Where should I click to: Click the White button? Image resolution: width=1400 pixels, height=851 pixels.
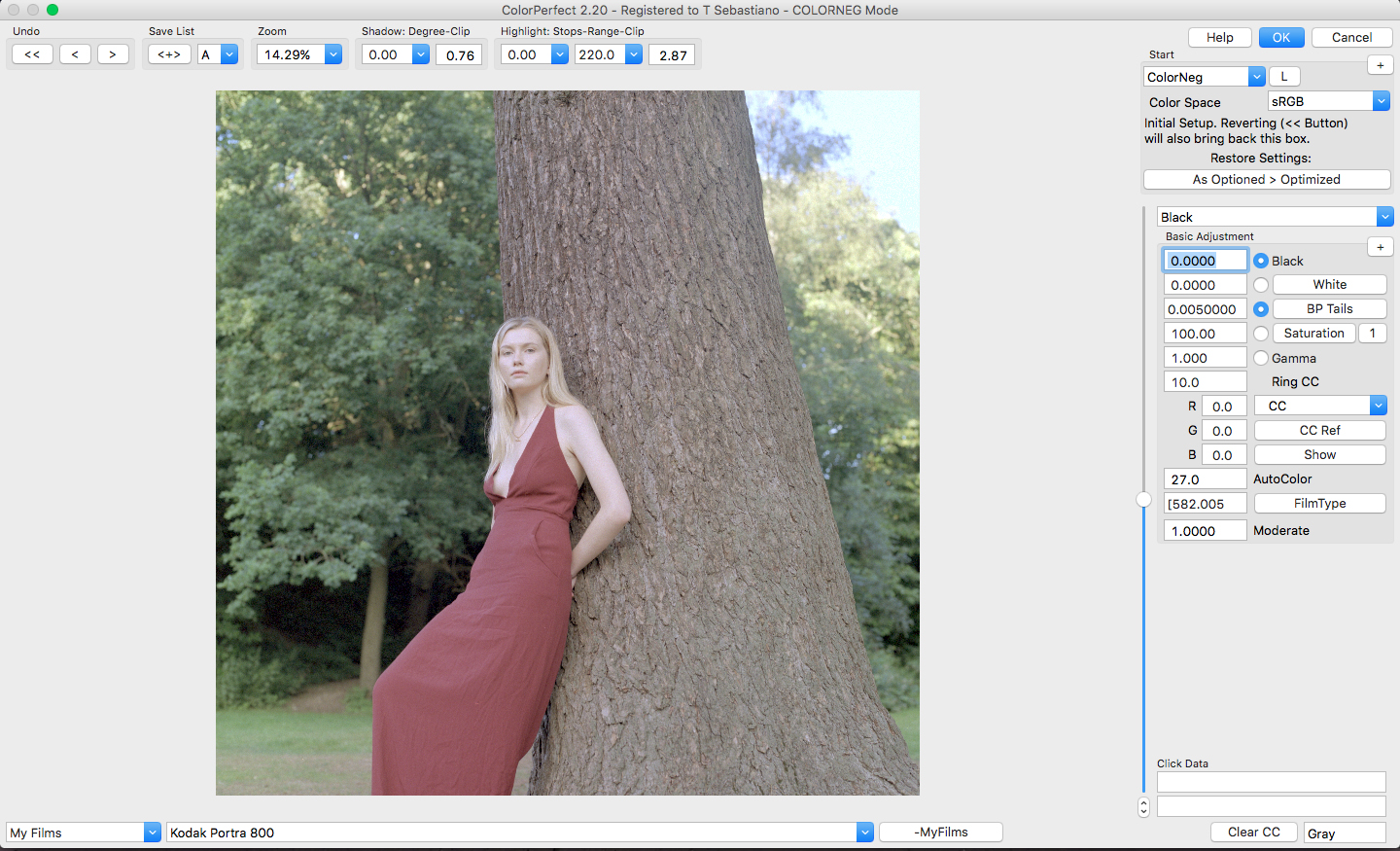1330,284
